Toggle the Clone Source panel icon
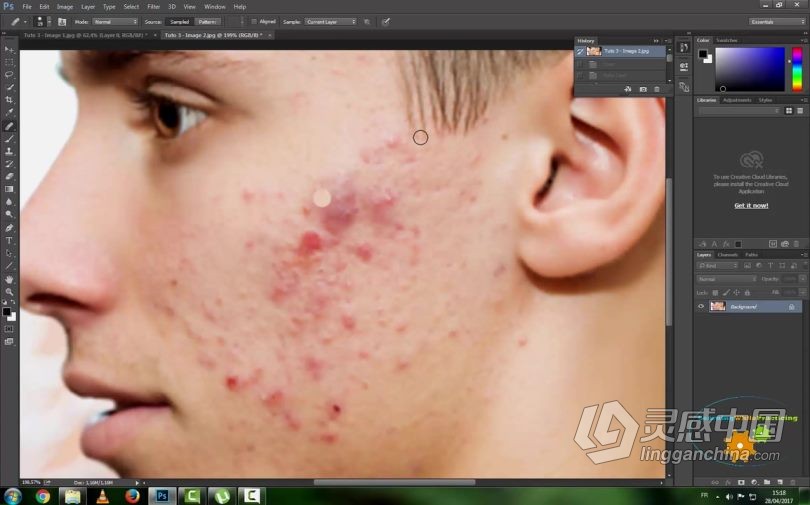This screenshot has width=810, height=505. click(63, 22)
